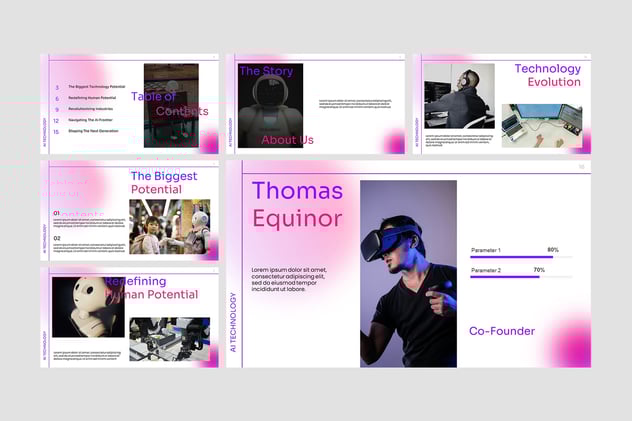Click the man with headphones photo

coord(458,96)
